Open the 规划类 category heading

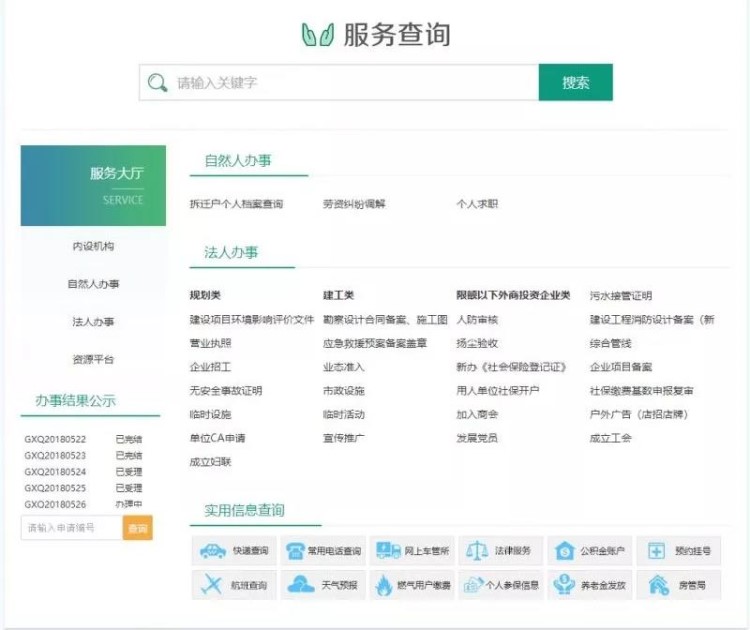point(205,296)
